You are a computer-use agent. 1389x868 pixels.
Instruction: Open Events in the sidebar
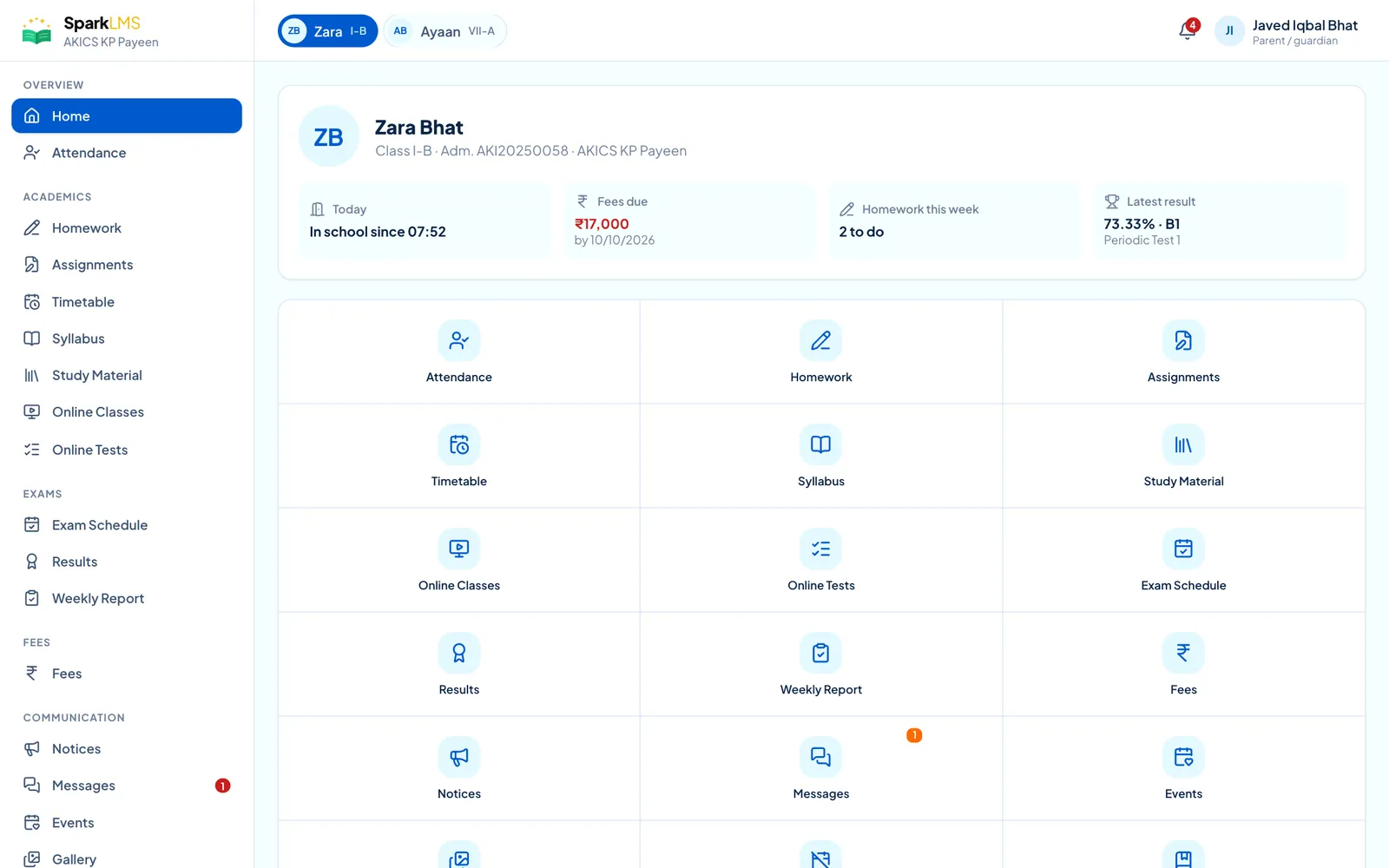127,823
